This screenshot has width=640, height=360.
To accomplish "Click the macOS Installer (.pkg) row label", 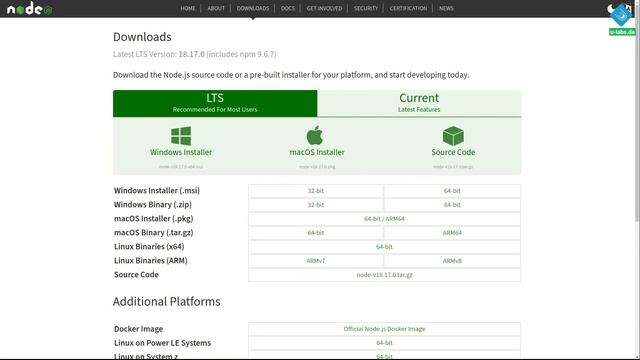I will pos(153,219).
